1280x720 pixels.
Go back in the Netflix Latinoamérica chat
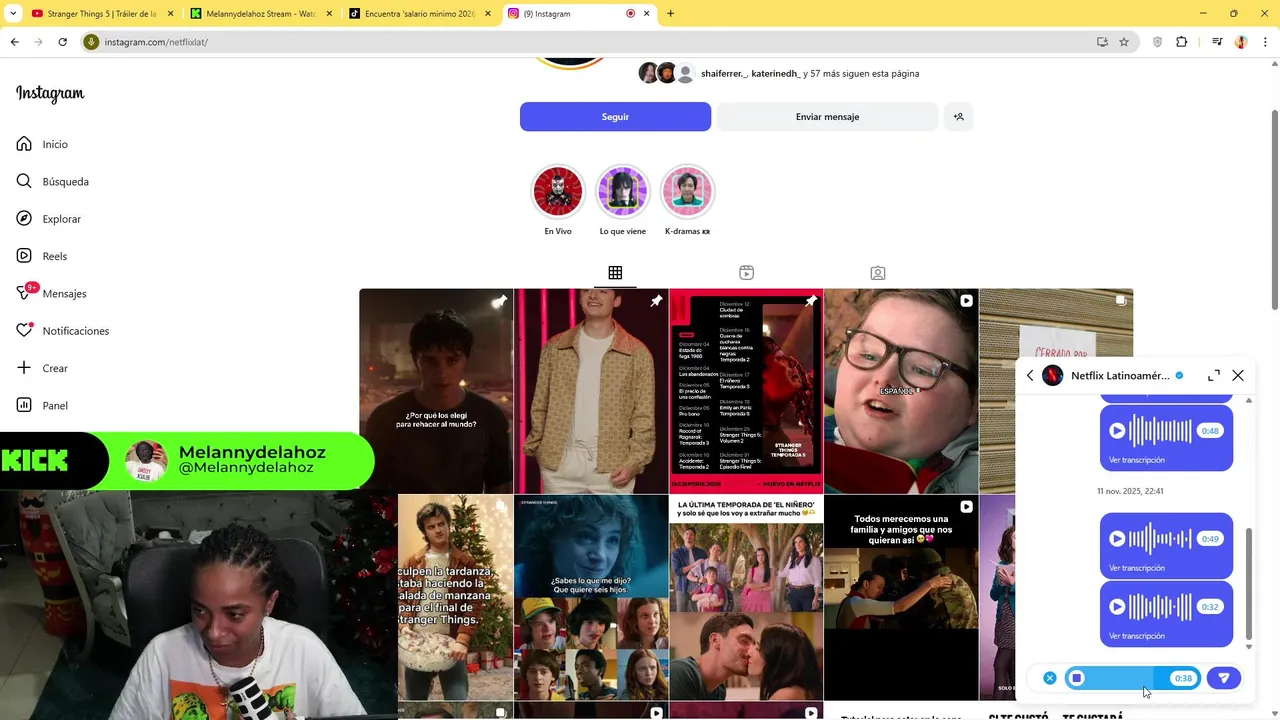click(1030, 375)
